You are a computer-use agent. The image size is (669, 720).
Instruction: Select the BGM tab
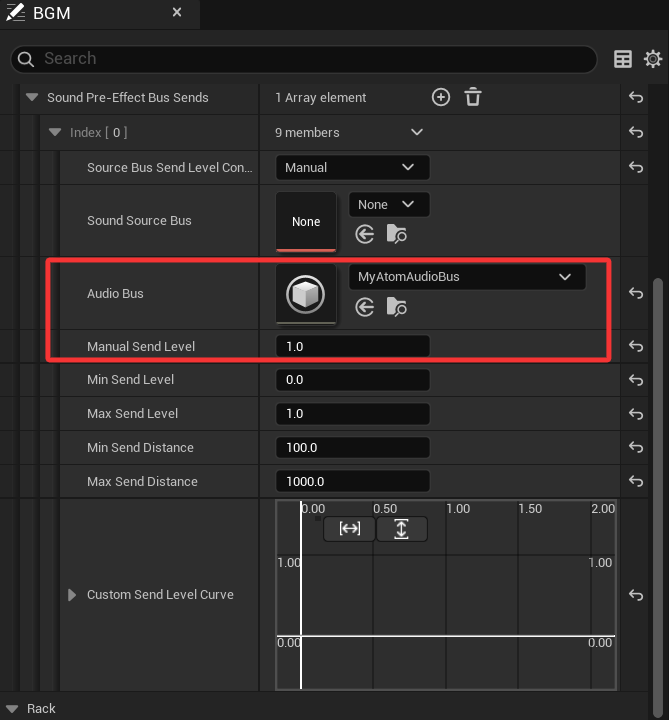[x=50, y=14]
